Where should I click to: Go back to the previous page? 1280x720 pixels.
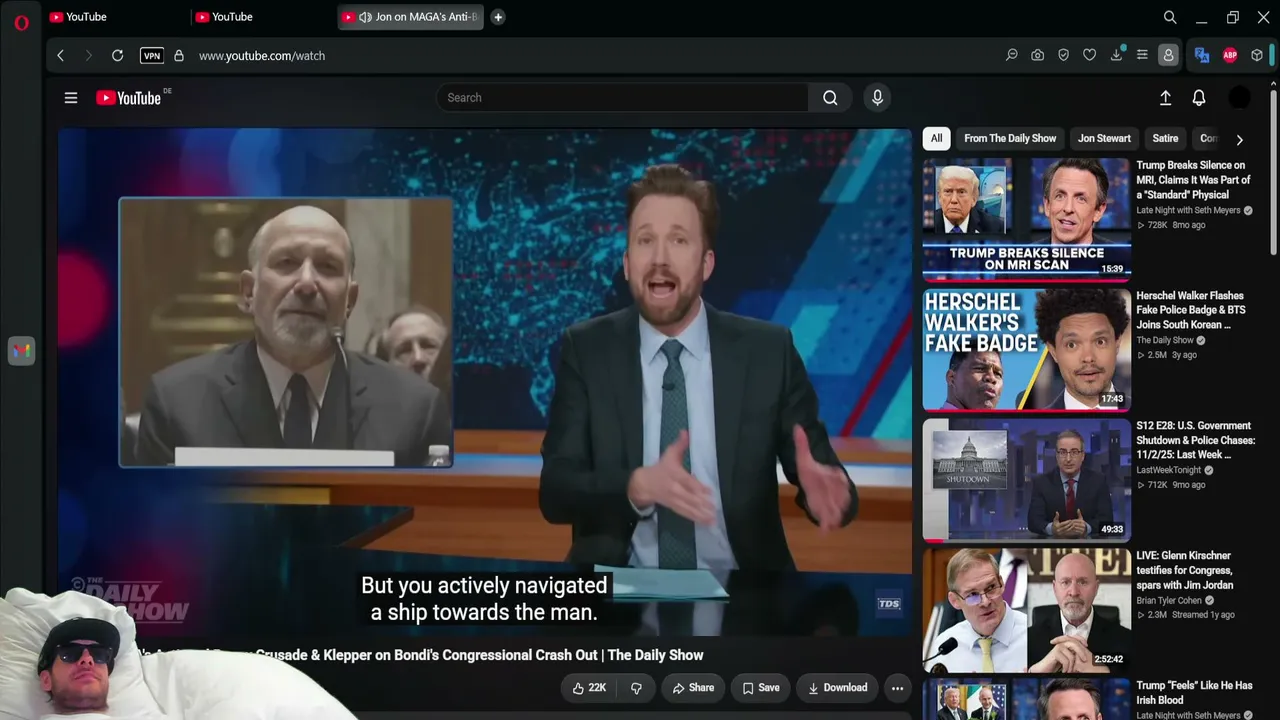pyautogui.click(x=60, y=56)
